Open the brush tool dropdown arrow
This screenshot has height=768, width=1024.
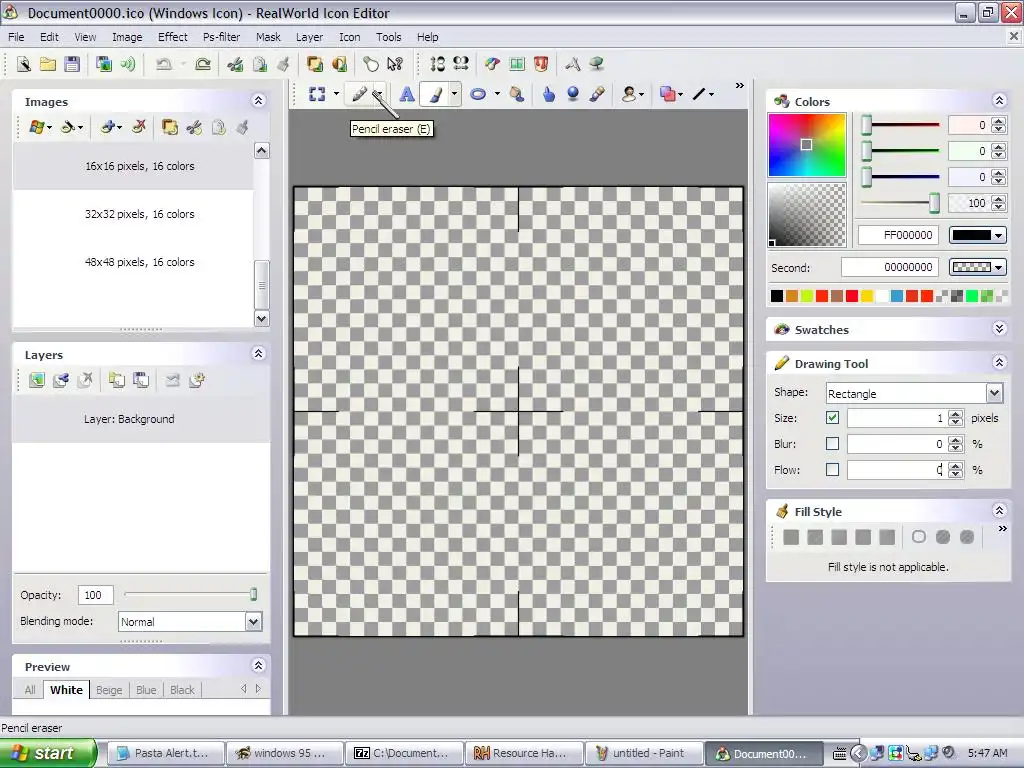tap(454, 94)
